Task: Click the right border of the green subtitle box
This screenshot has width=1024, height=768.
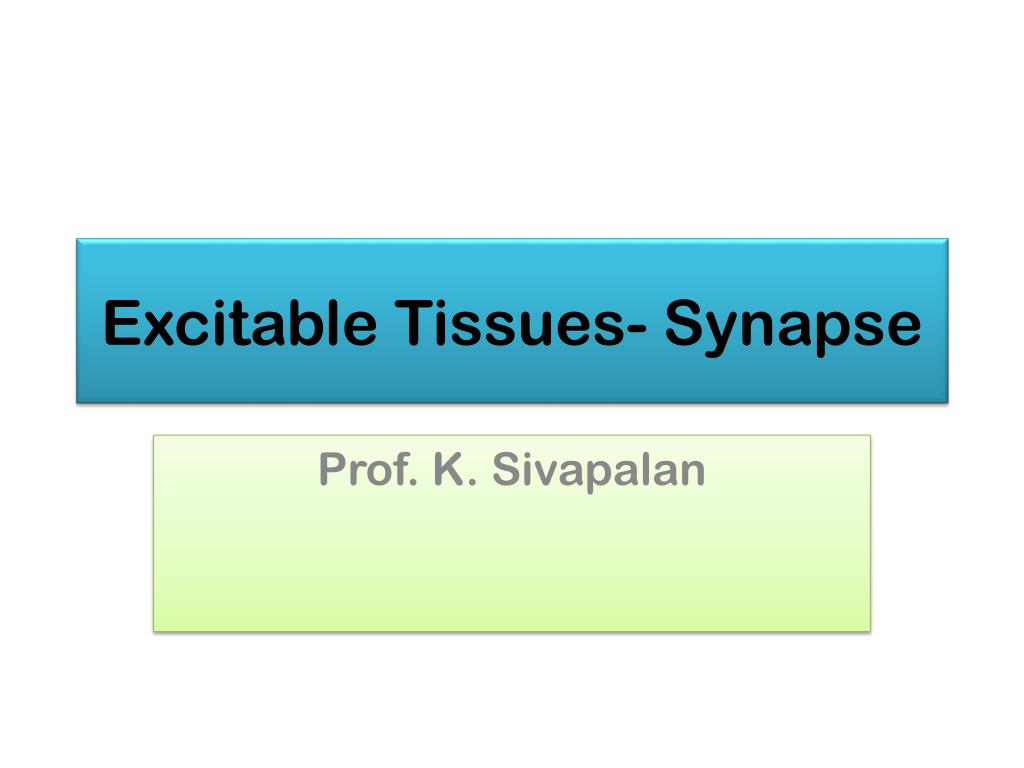Action: (x=870, y=533)
